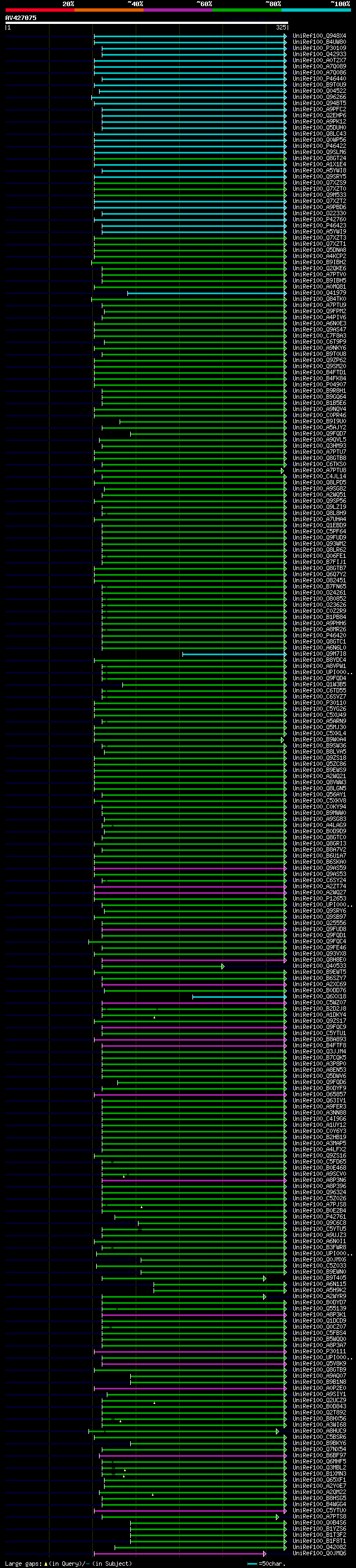The image size is (356, 1568).
Task: Select hit UniRef100_Q42933
Action: tap(319, 54)
